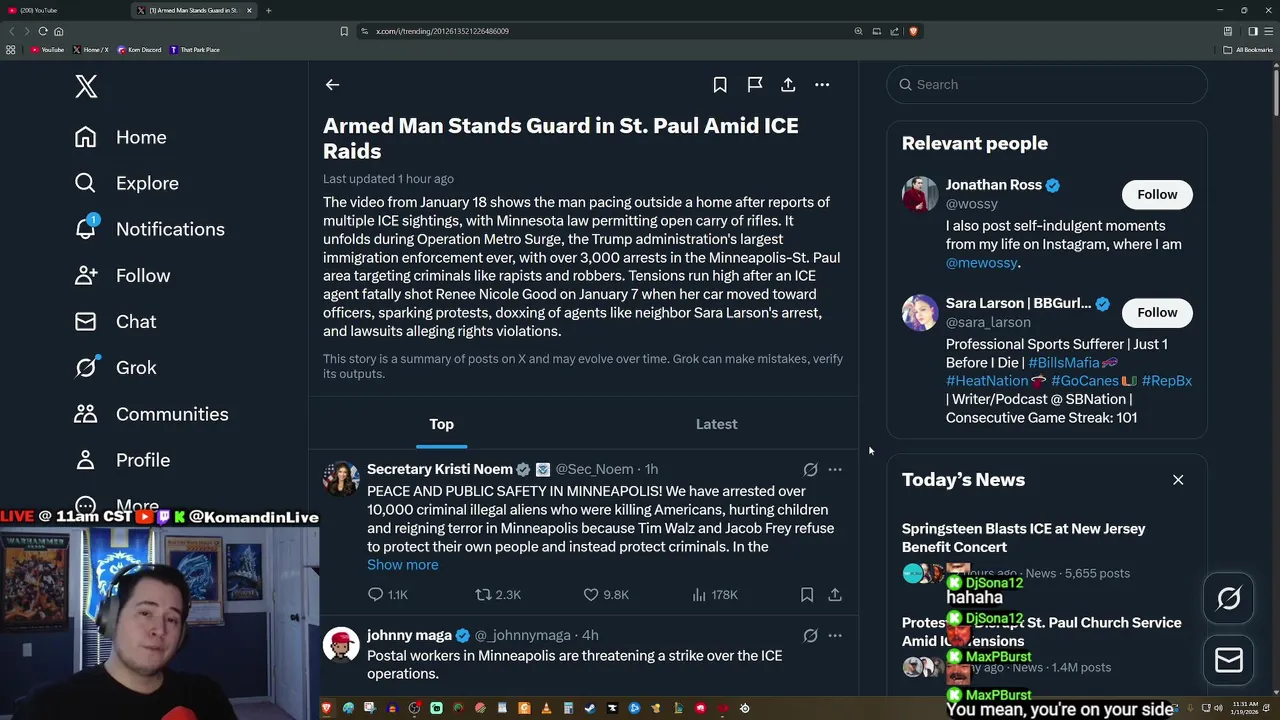Click the address bar URL
Screen dimensions: 1280x720
click(x=442, y=31)
